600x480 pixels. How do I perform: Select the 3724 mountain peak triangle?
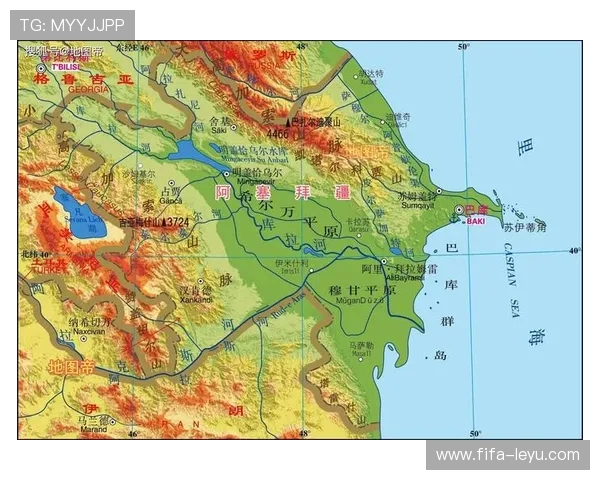[x=163, y=221]
